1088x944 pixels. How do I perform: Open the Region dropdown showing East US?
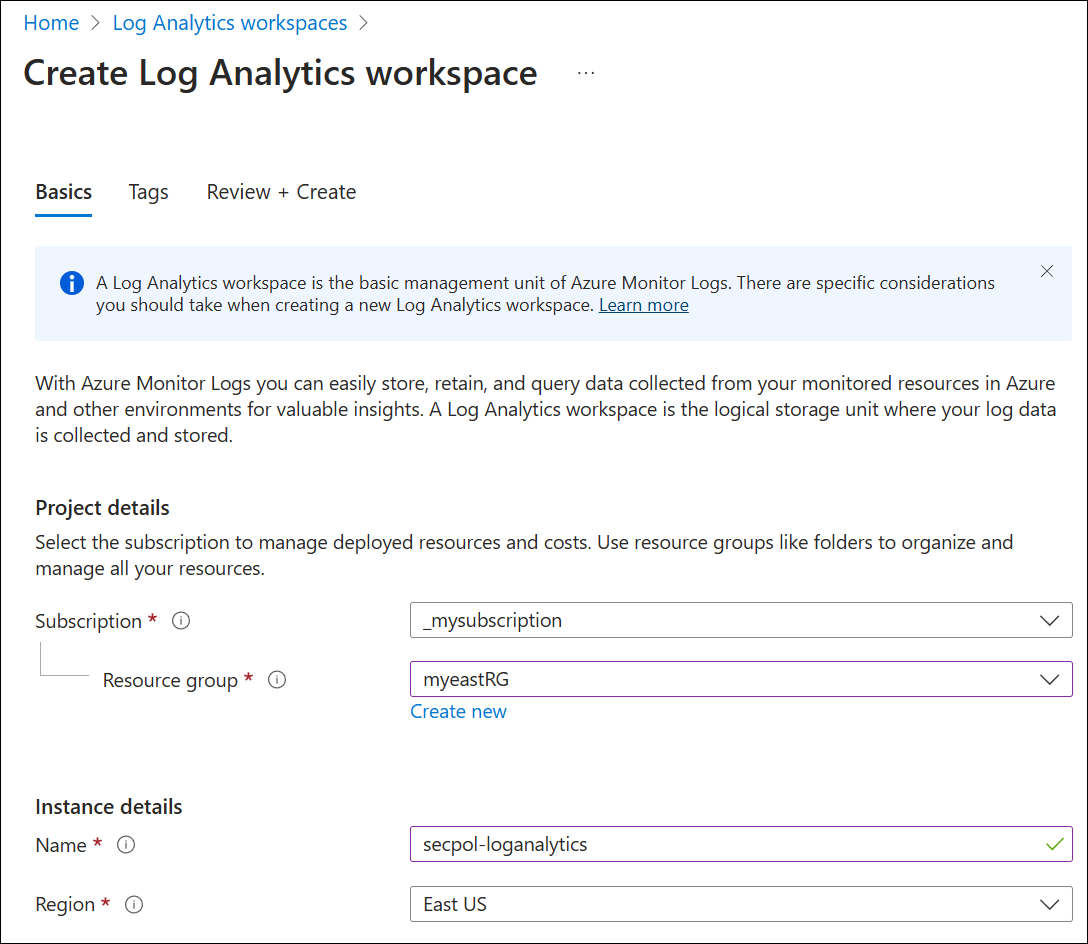coord(741,904)
